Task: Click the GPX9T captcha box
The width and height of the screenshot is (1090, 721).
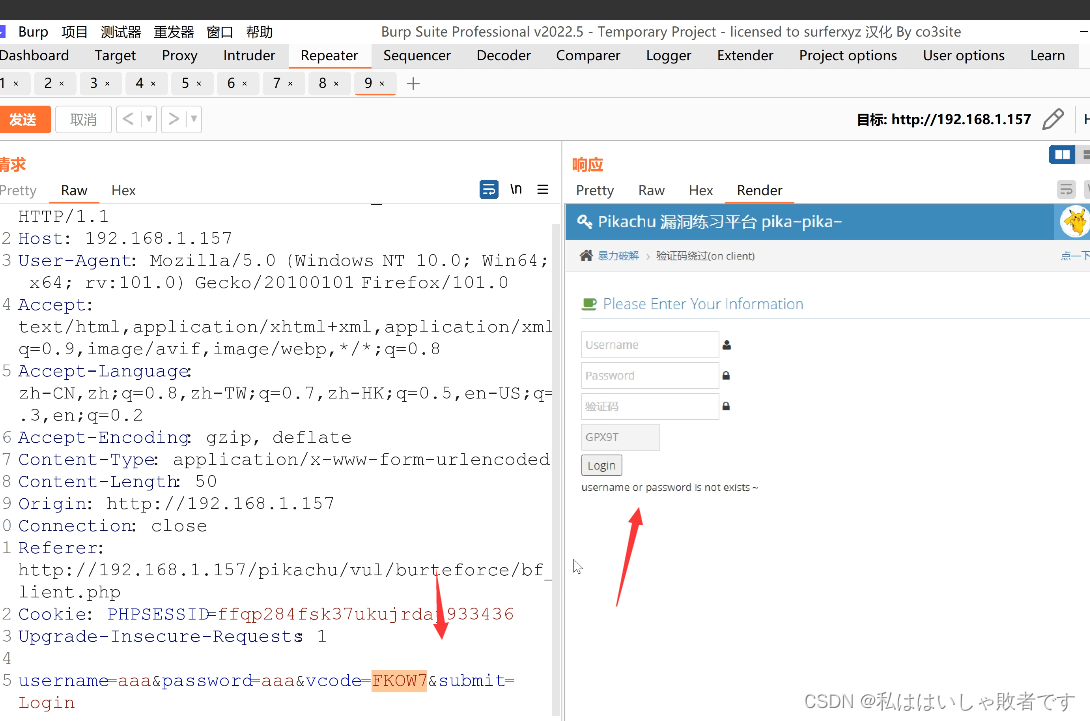Action: point(620,437)
